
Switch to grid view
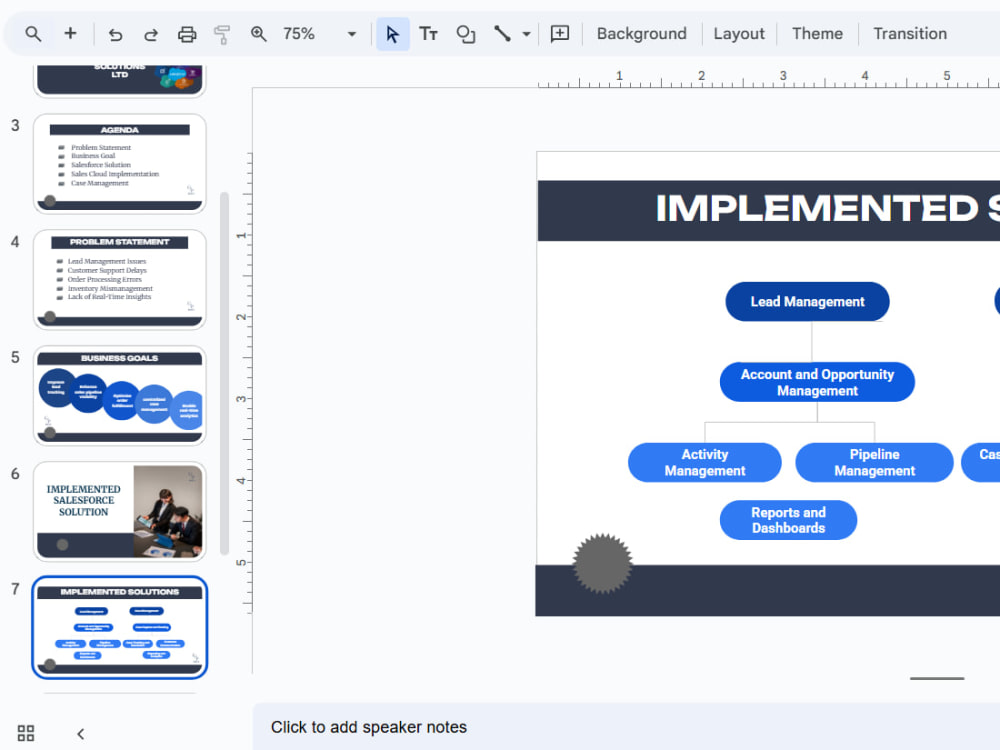[26, 733]
